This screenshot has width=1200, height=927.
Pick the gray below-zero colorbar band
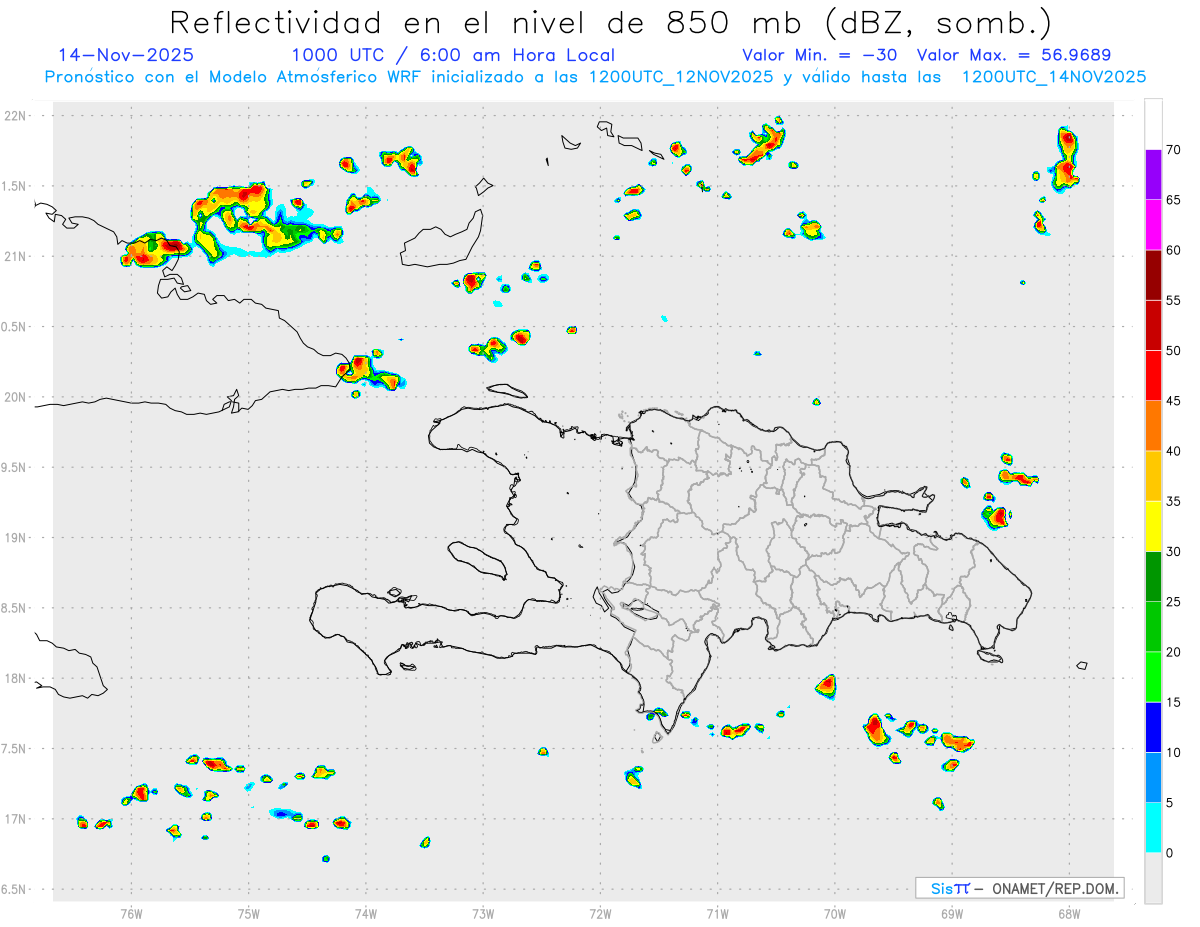pos(1153,878)
